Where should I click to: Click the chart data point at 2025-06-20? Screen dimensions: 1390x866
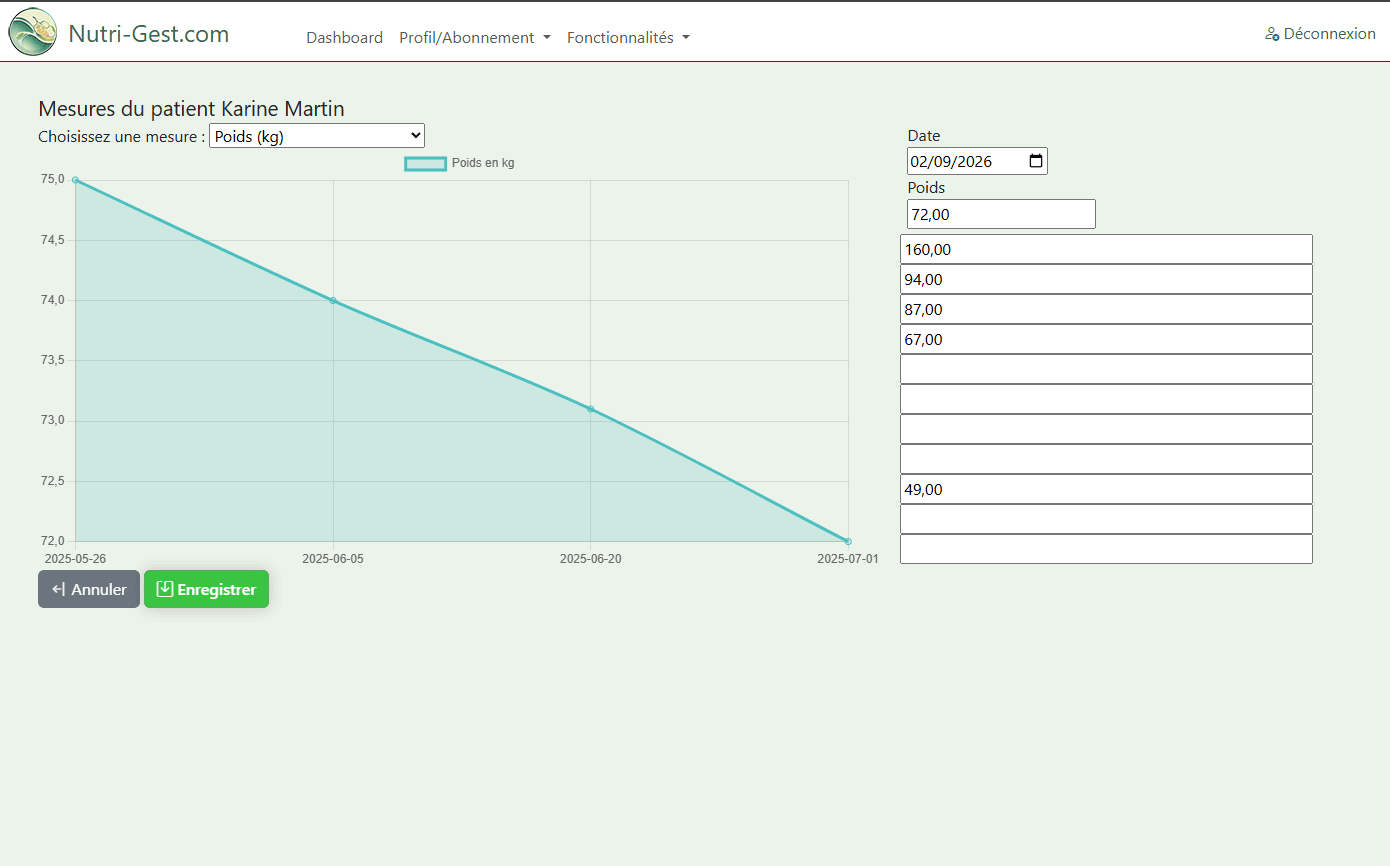pyautogui.click(x=591, y=409)
